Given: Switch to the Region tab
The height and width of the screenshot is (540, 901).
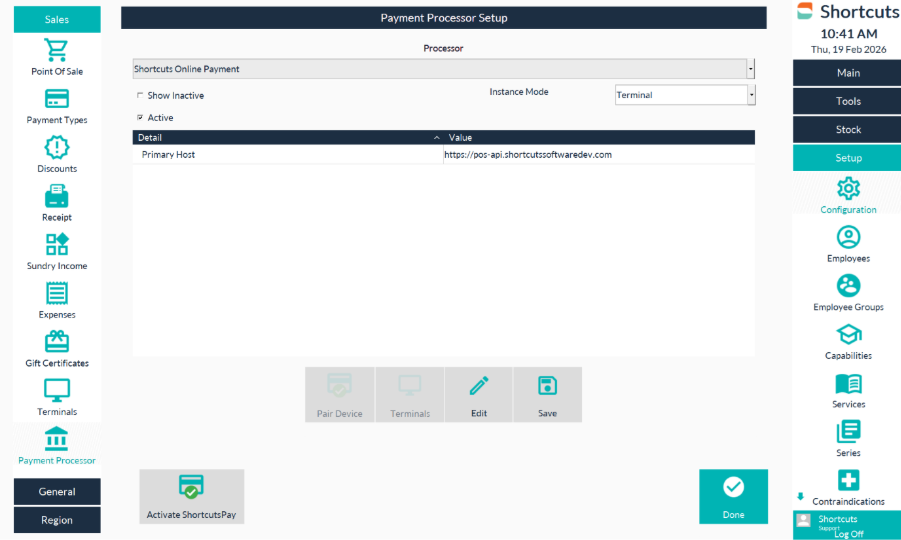Looking at the screenshot, I should click(57, 520).
